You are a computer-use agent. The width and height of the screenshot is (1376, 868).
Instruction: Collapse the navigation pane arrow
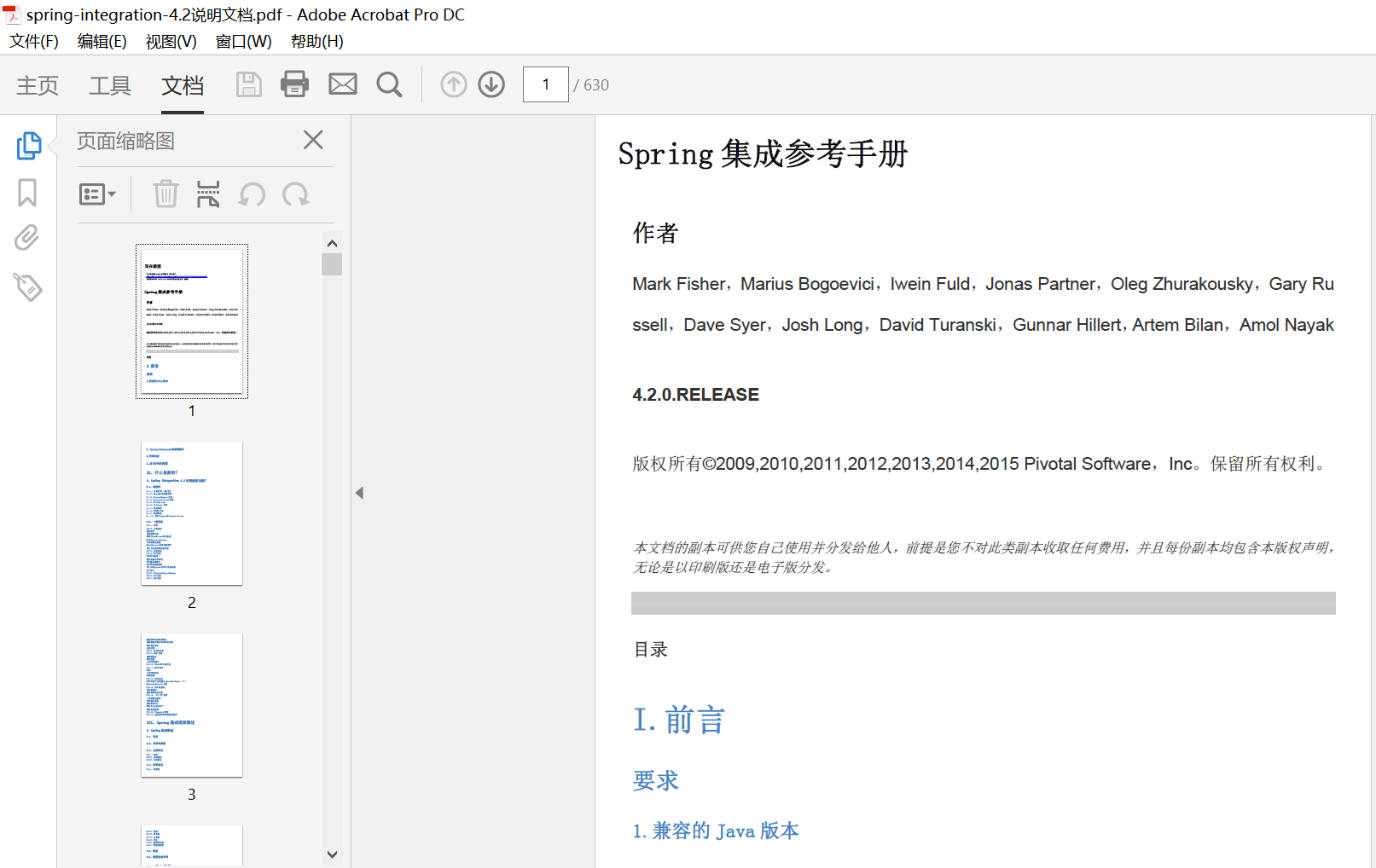coord(360,493)
